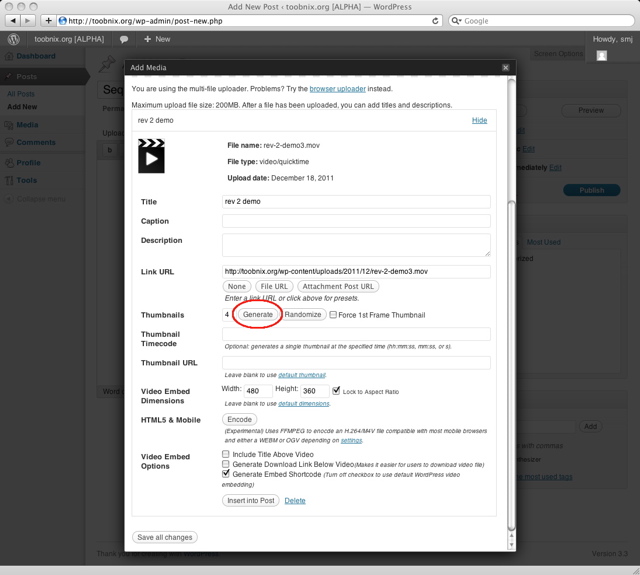Click the browser forward arrow button
Image resolution: width=640 pixels, height=575 pixels.
tap(27, 20)
